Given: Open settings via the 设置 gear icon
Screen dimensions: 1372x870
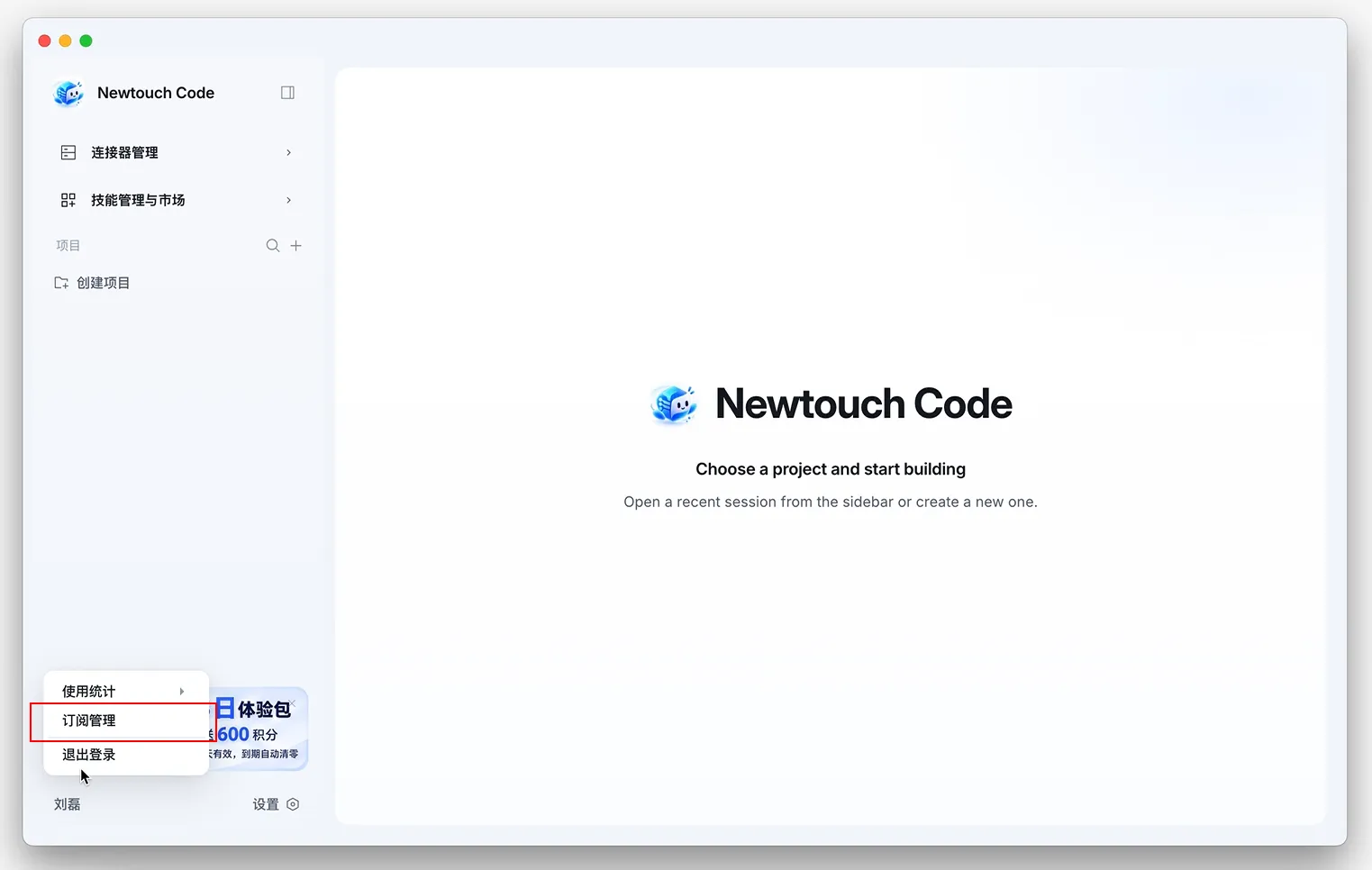Looking at the screenshot, I should 293,804.
